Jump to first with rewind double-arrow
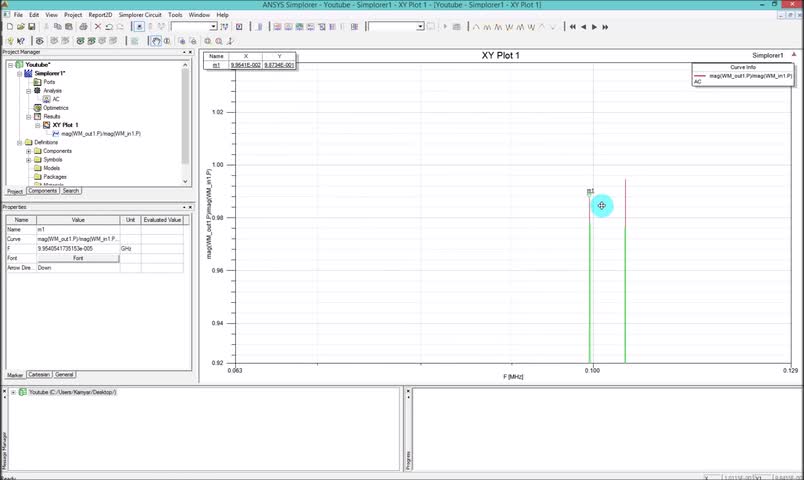 click(x=573, y=27)
